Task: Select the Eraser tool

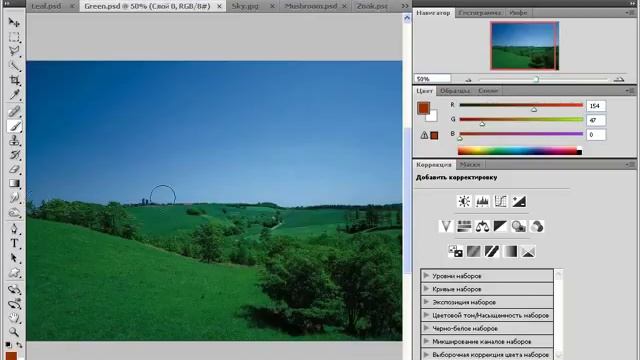Action: click(14, 169)
